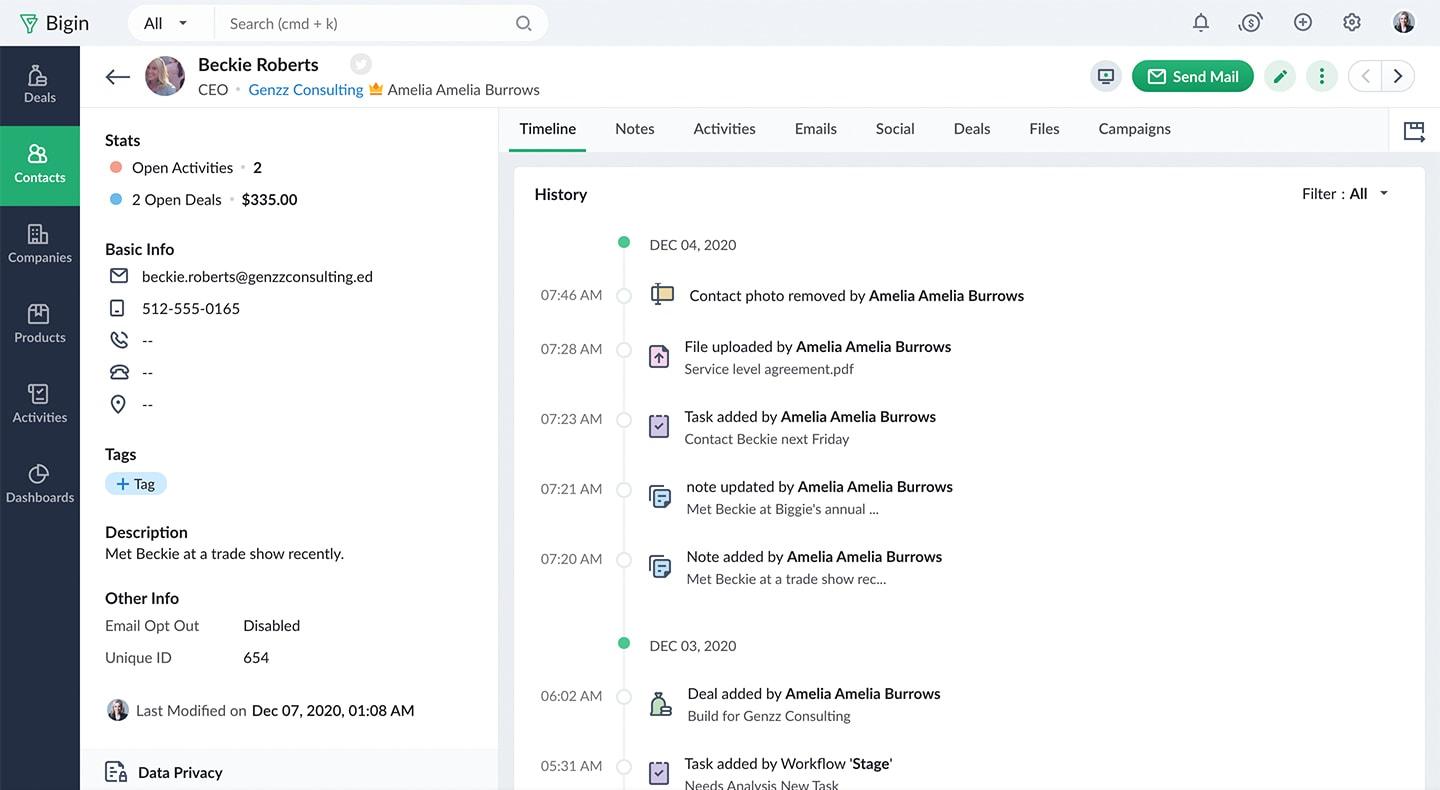Click 'Contact photo removed by' history entry
The image size is (1440, 790).
click(857, 296)
